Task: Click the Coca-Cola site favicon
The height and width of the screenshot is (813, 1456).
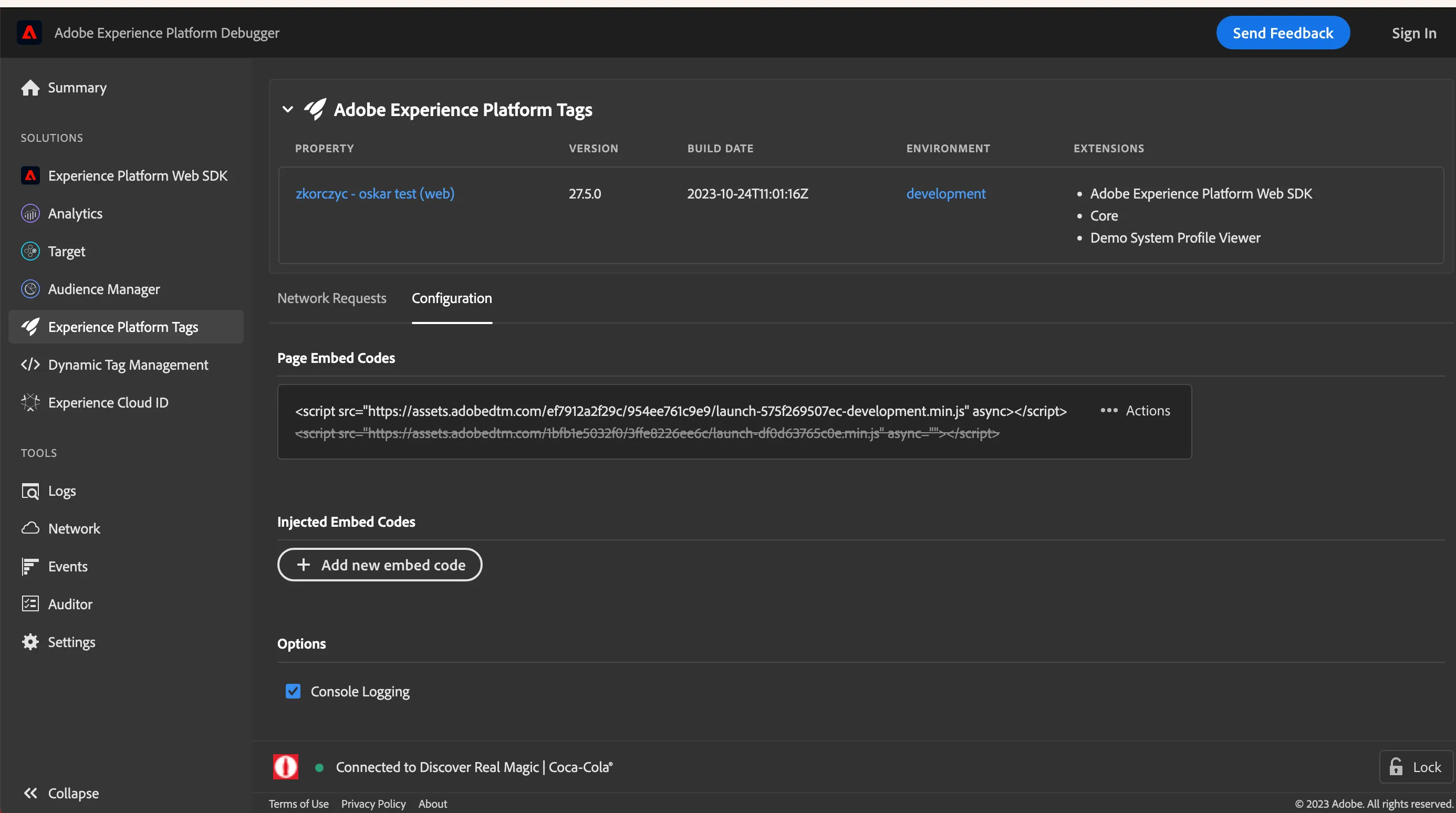Action: 285,767
